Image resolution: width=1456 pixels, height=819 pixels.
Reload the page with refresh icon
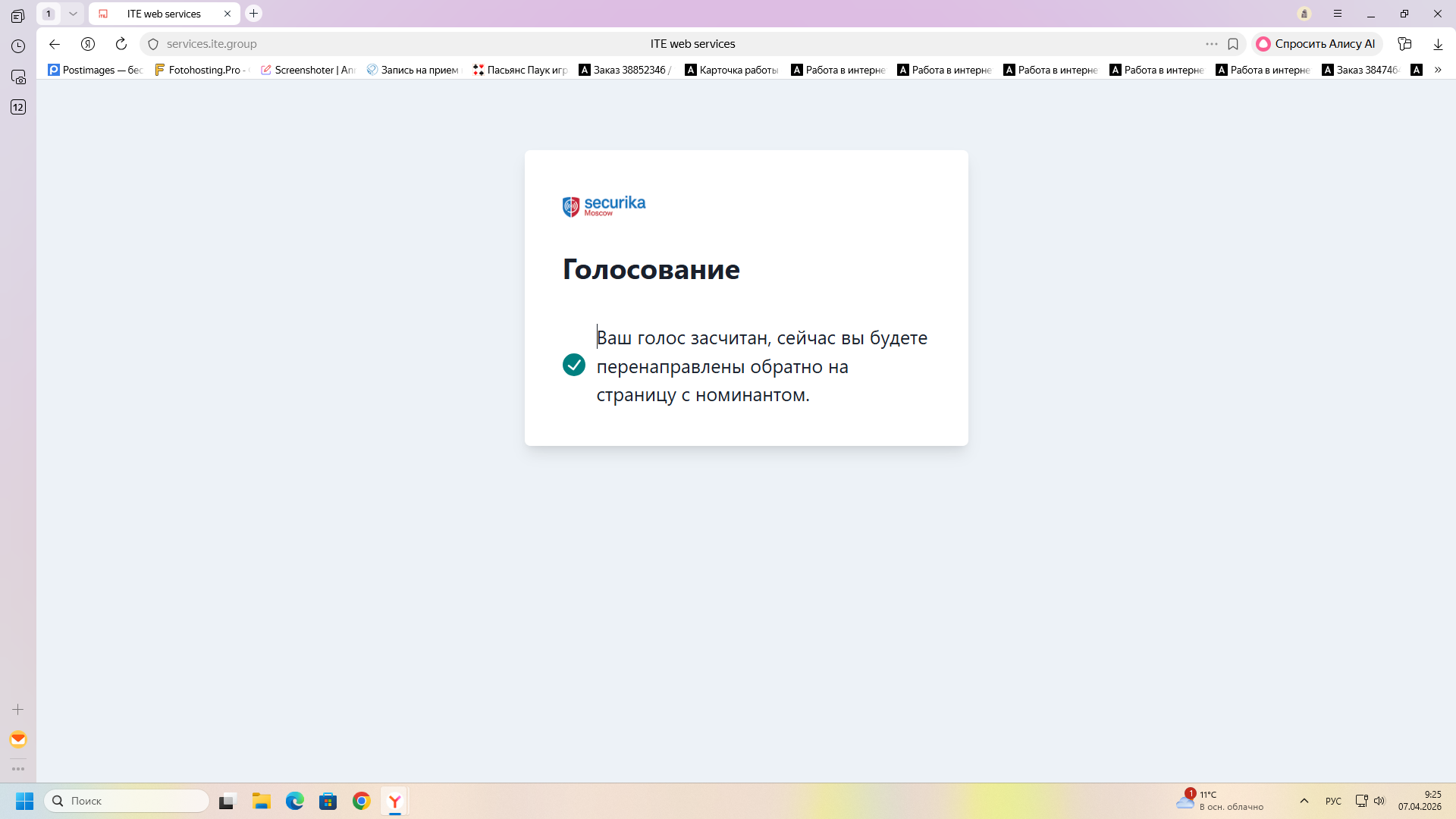(x=121, y=44)
